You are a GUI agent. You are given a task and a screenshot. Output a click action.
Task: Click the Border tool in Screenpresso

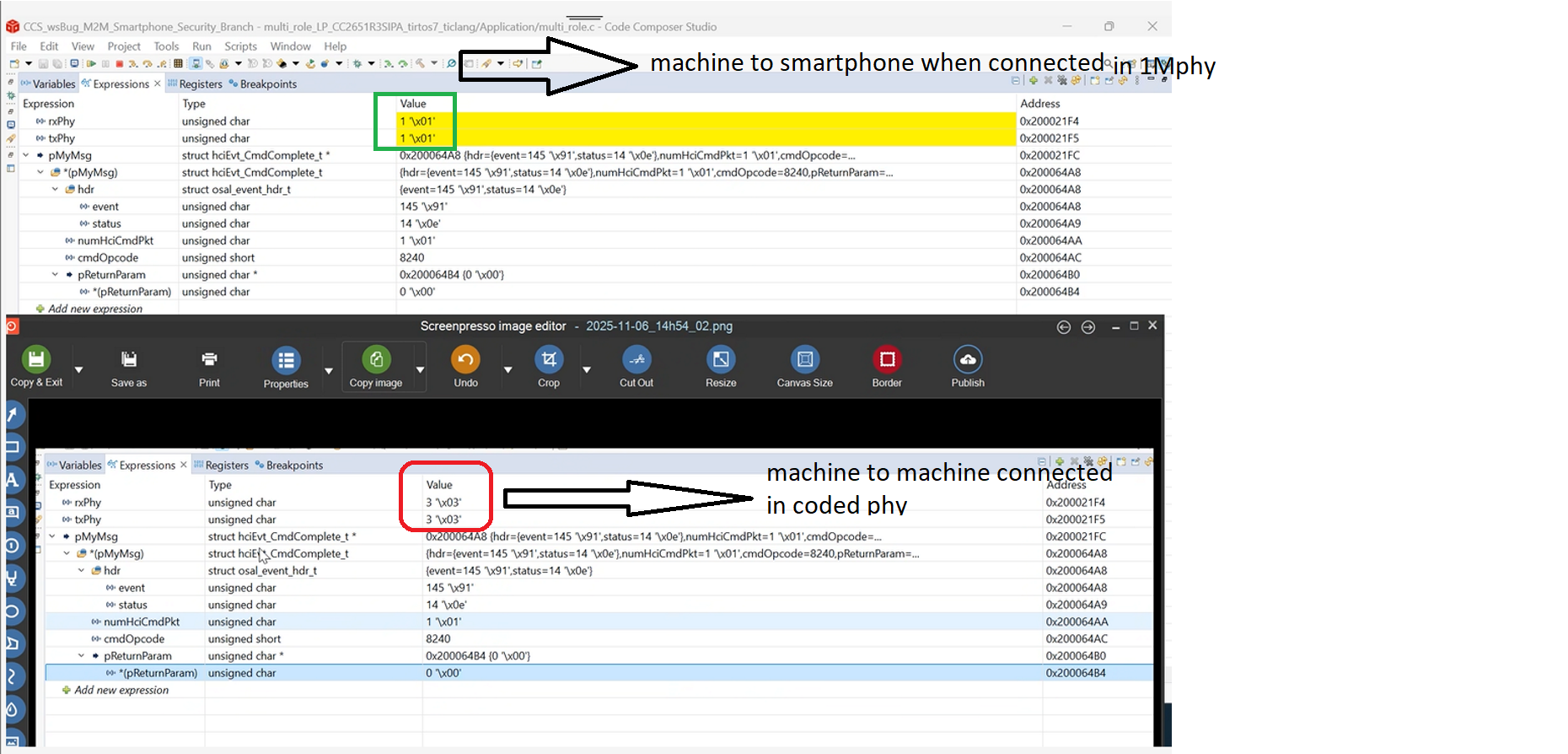tap(887, 367)
